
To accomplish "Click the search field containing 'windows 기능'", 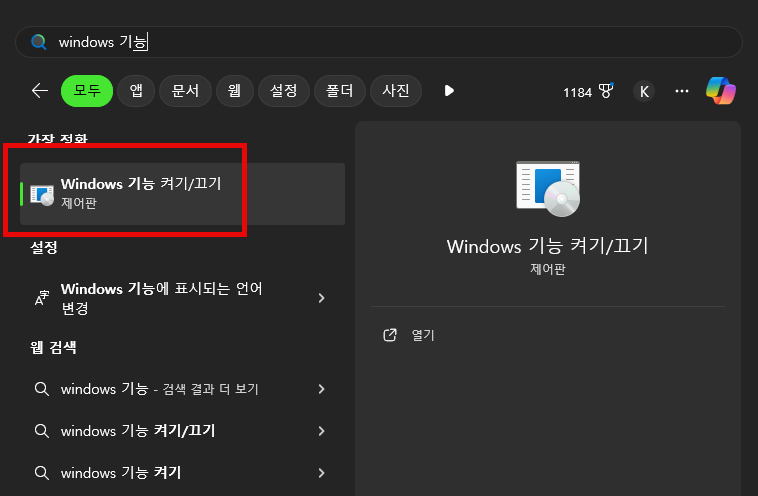I will coord(379,42).
